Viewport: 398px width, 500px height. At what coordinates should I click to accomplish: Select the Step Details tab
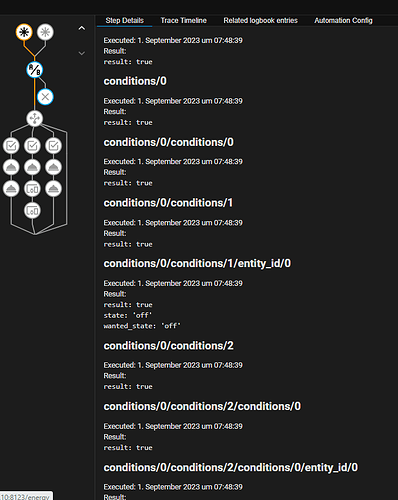(125, 21)
